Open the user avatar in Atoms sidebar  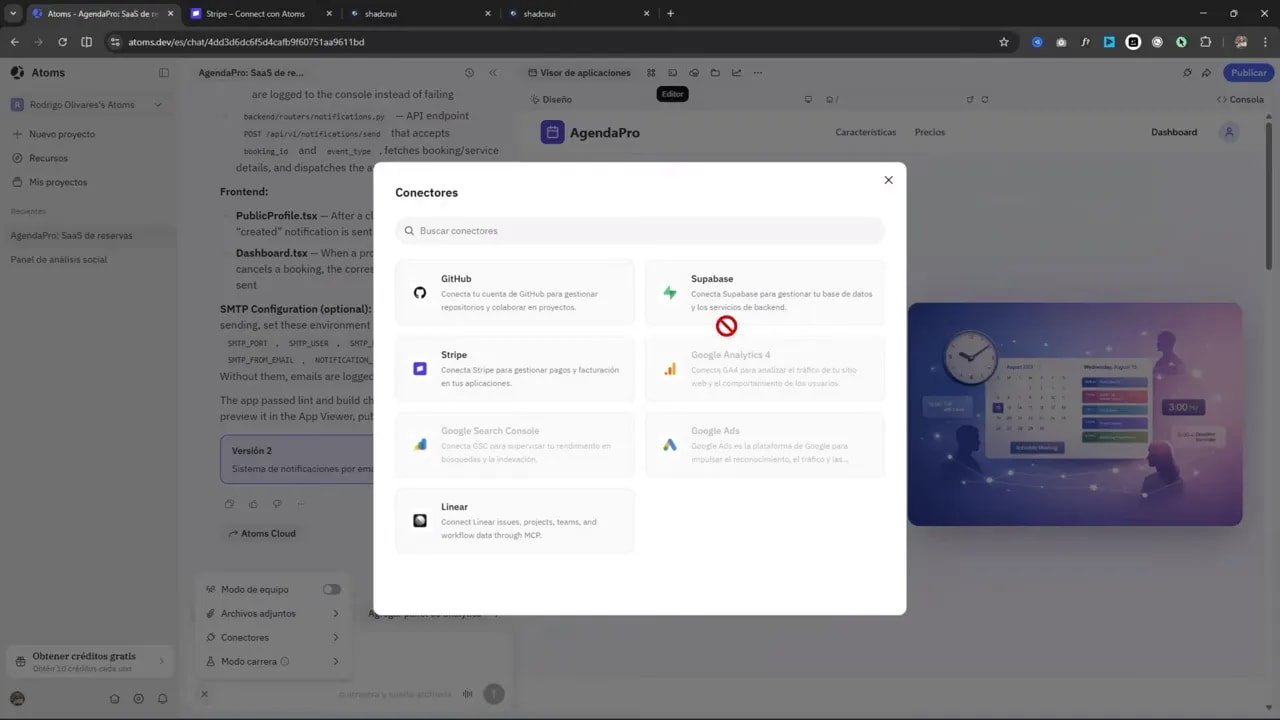[17, 699]
